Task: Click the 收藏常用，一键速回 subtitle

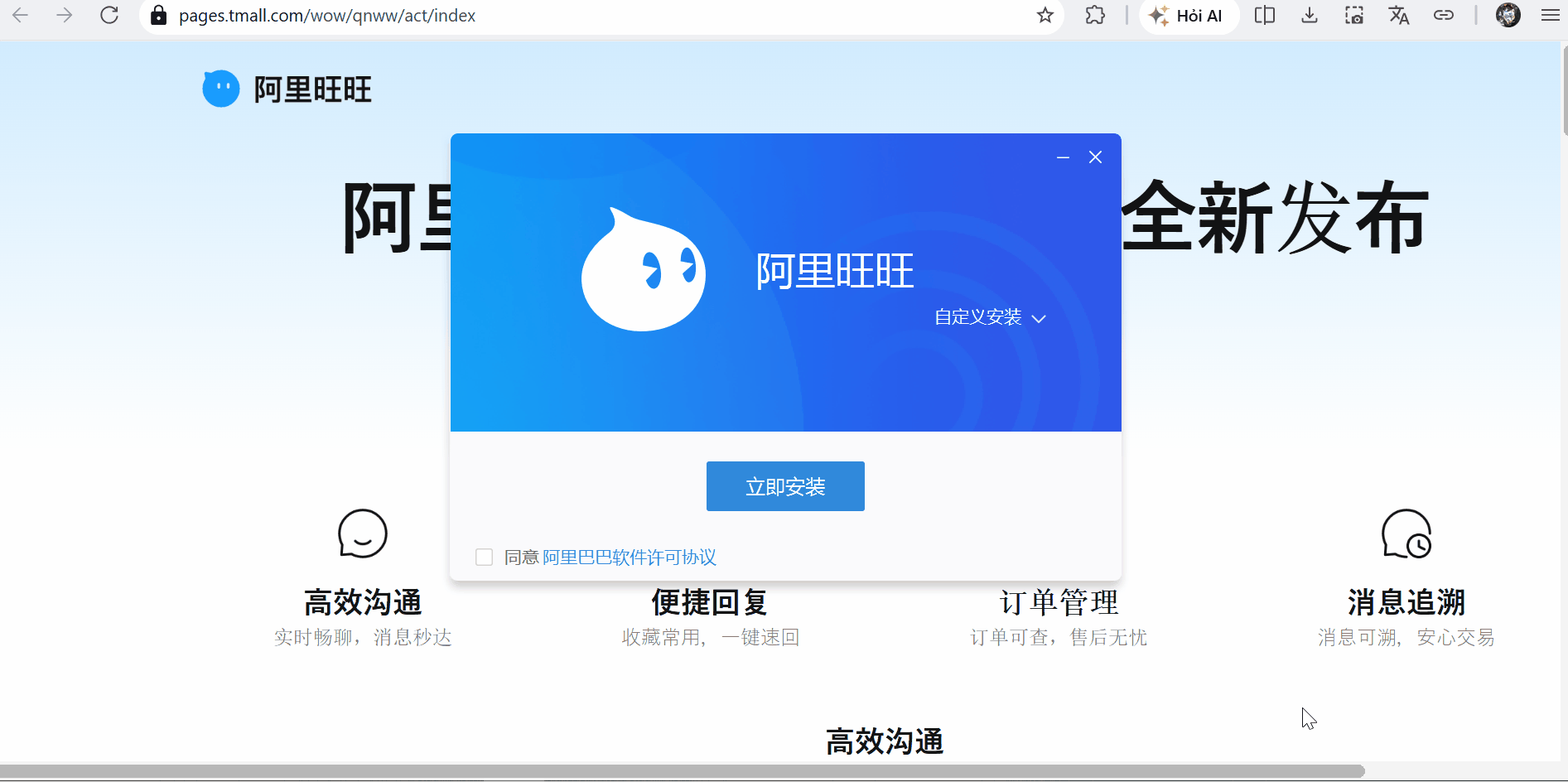Action: pos(711,637)
